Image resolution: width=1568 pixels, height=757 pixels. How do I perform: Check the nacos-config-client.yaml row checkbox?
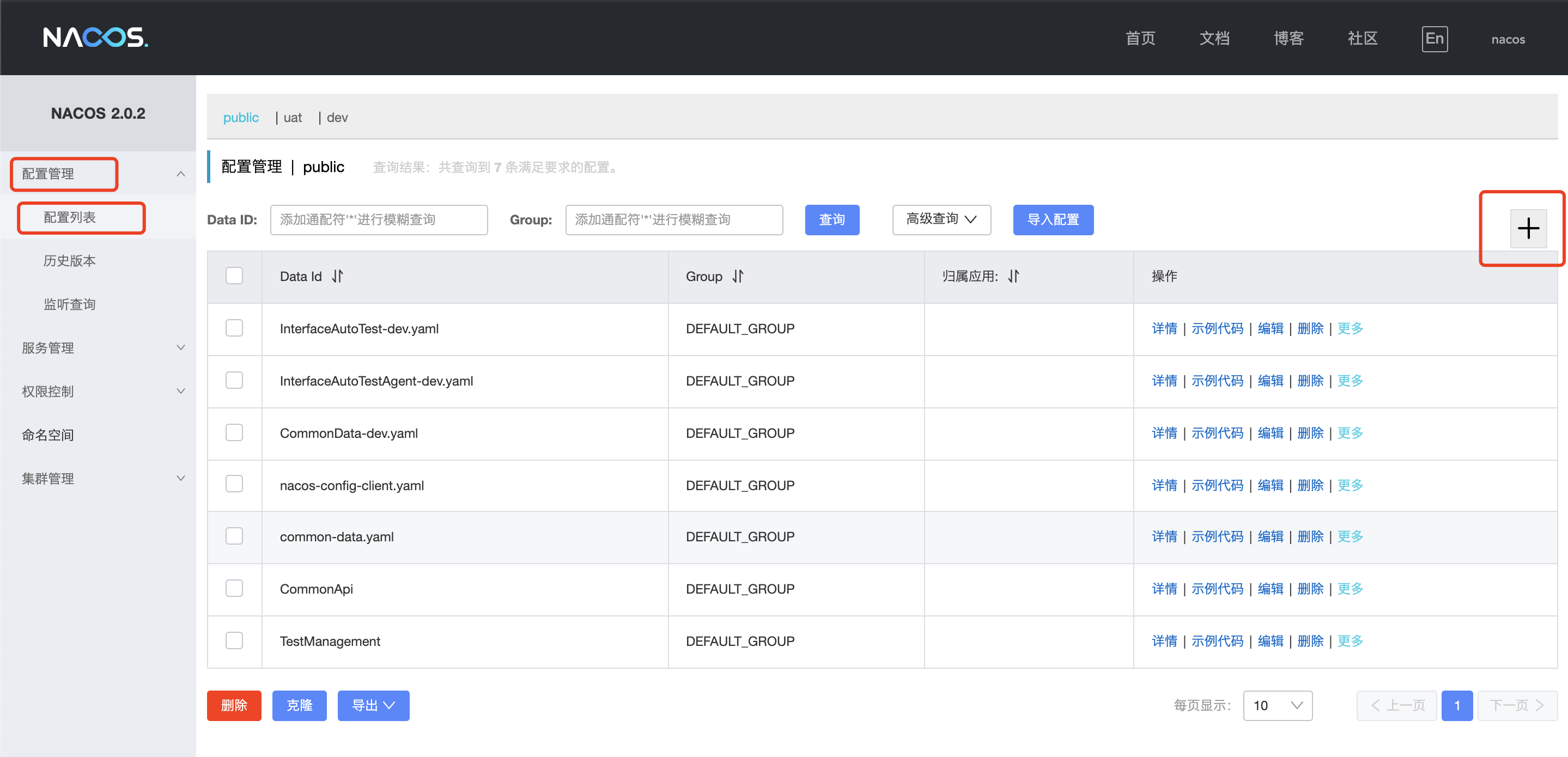234,484
